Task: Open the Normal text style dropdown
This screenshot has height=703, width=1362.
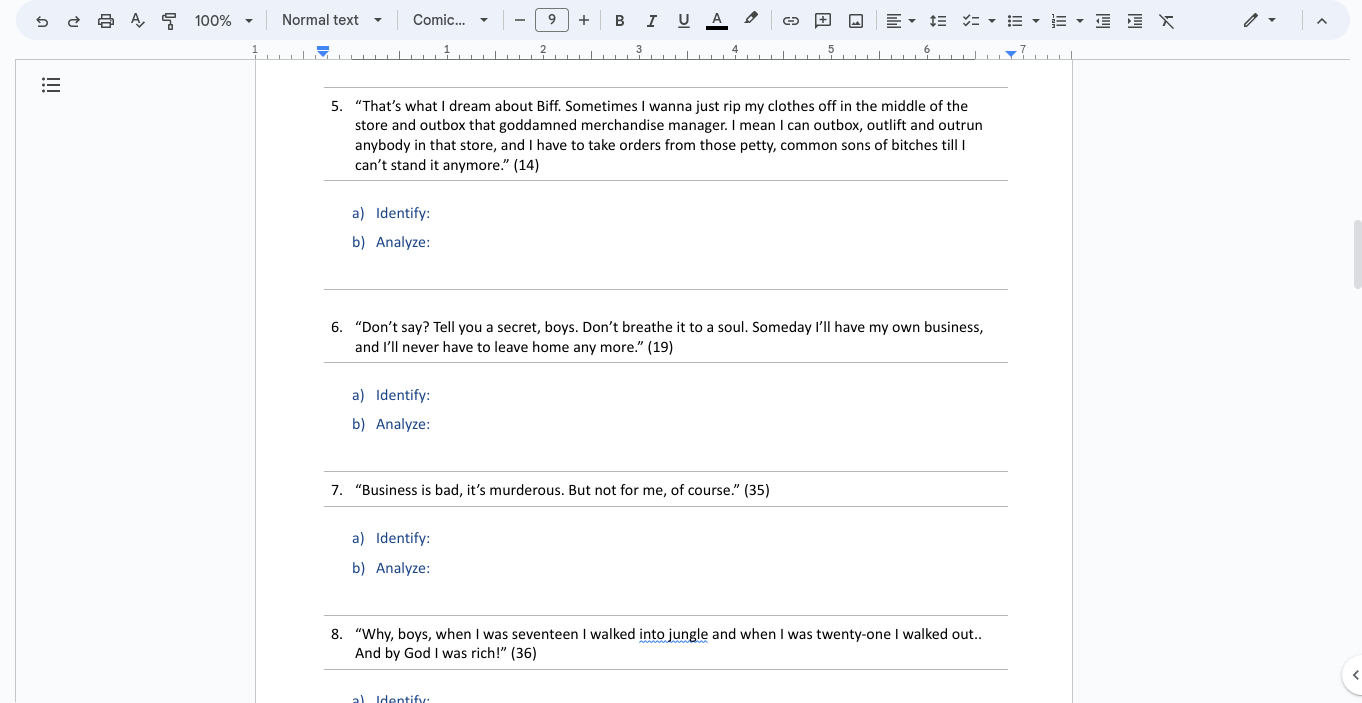Action: click(332, 20)
